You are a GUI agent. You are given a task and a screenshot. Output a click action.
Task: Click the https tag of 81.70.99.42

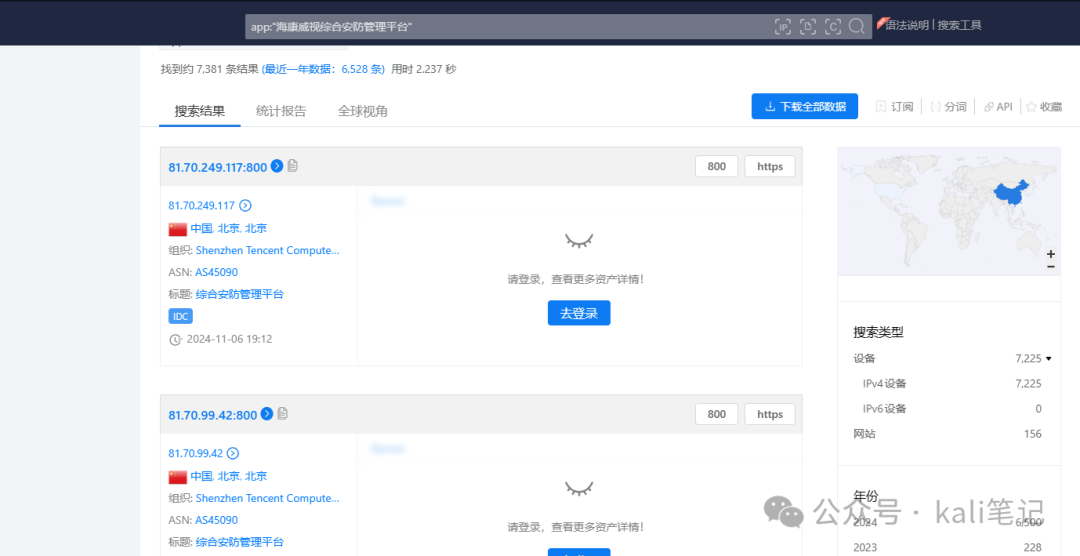click(x=770, y=414)
